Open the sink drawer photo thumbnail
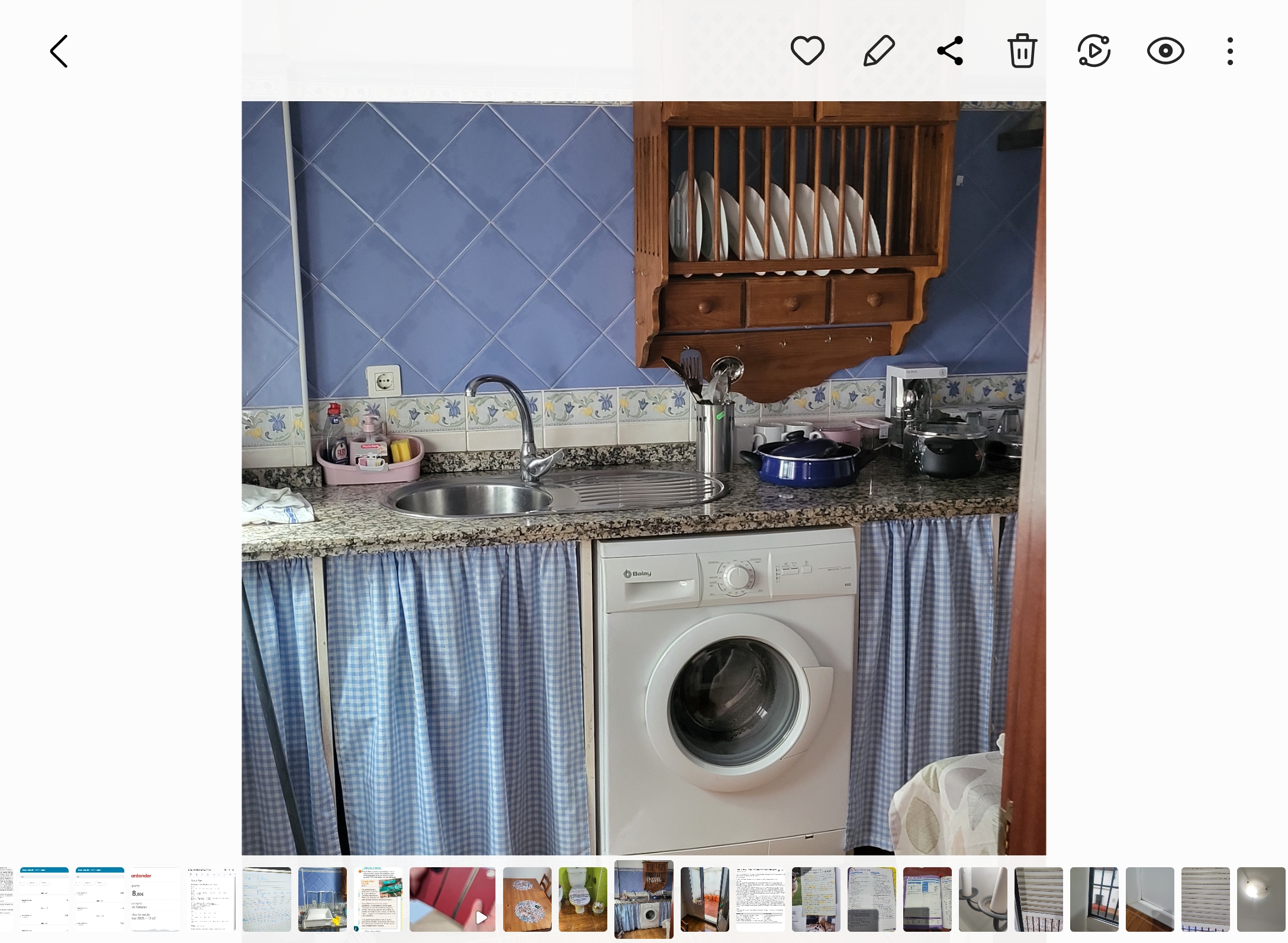This screenshot has height=943, width=1288. (x=323, y=899)
